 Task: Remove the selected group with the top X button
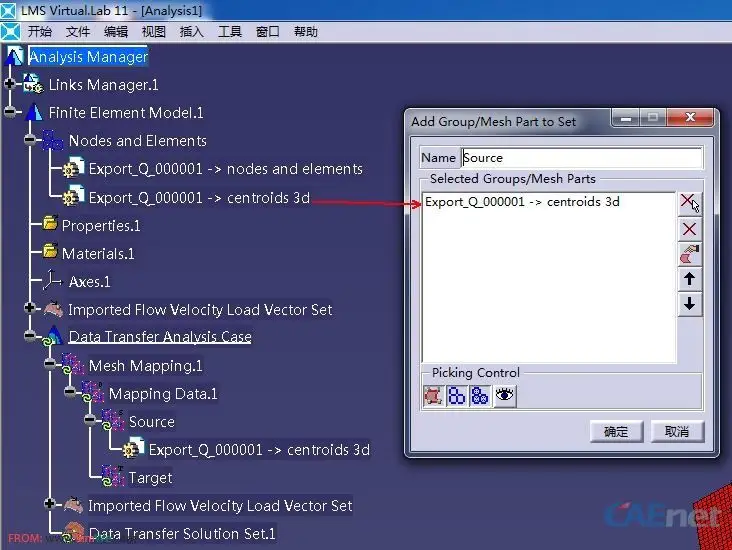690,203
